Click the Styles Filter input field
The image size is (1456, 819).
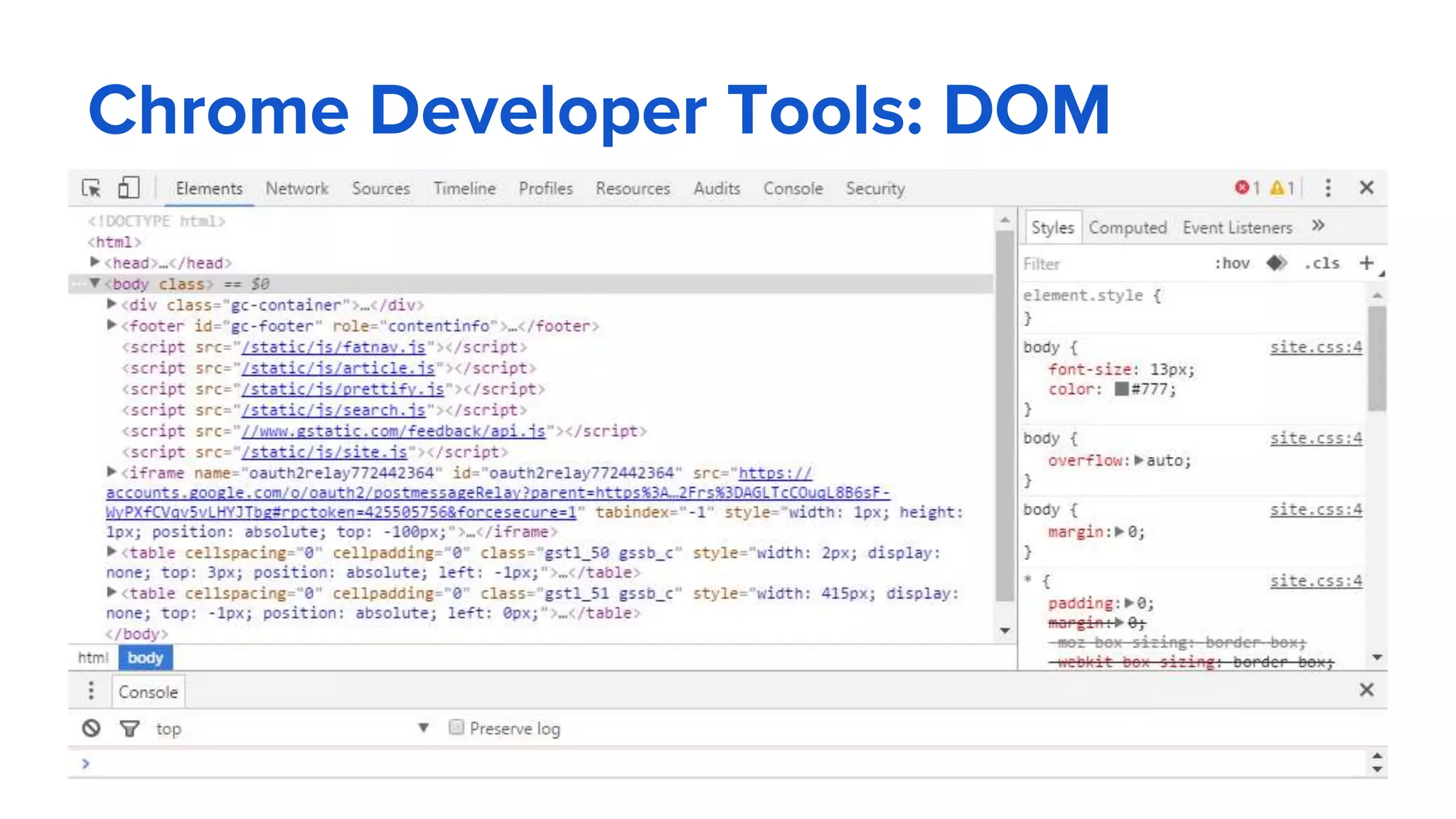(x=1113, y=264)
